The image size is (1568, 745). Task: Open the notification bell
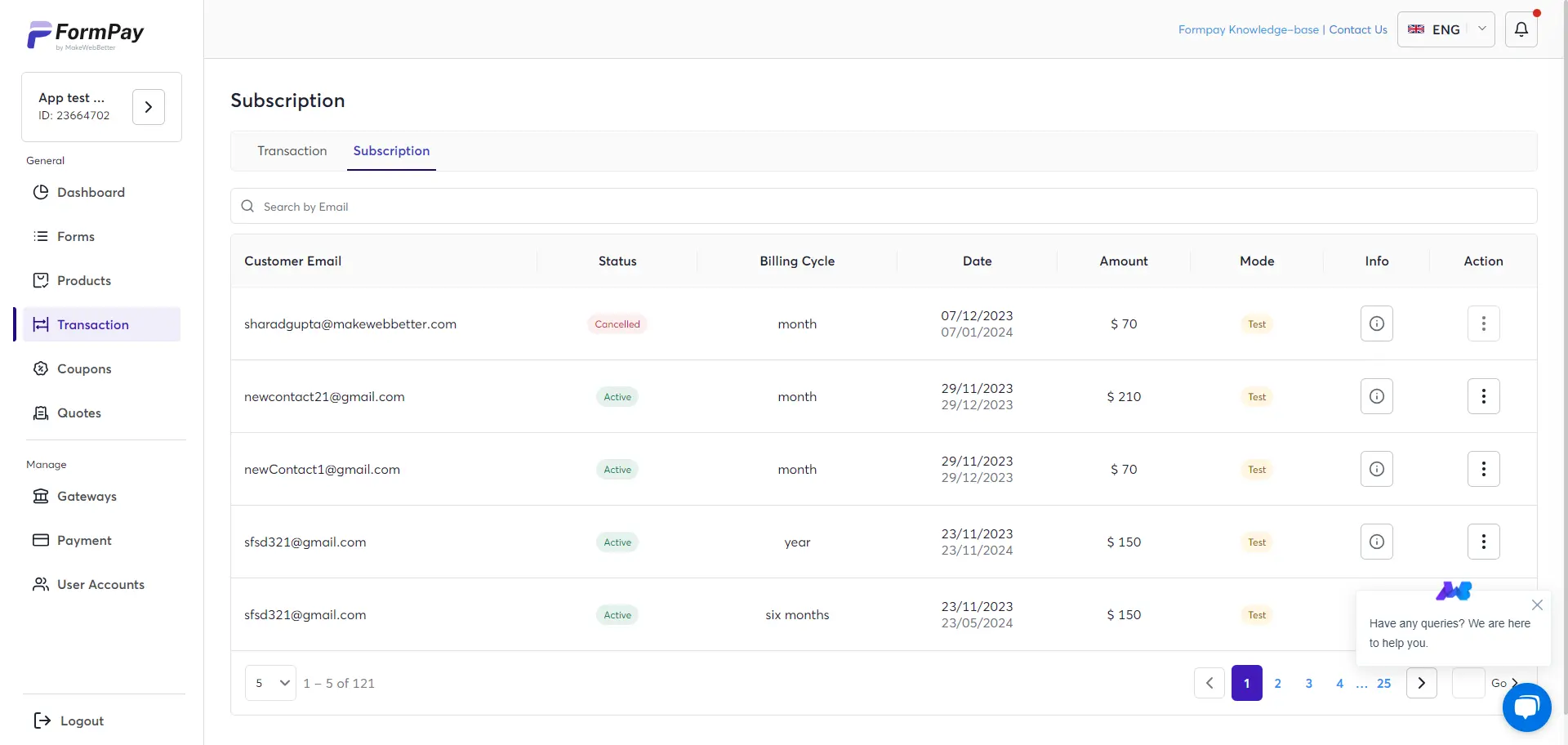pos(1521,29)
